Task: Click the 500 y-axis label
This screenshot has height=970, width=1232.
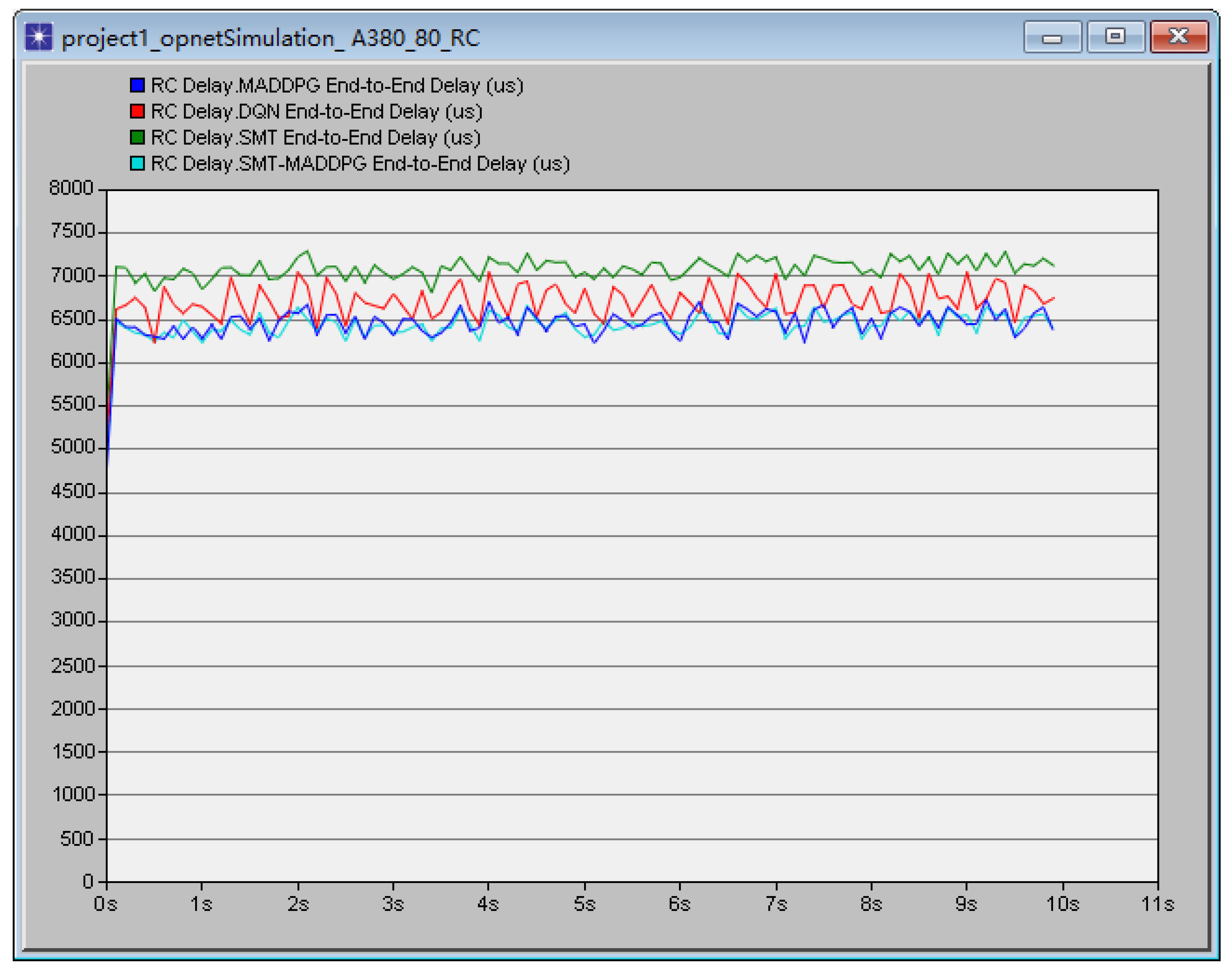Action: click(77, 839)
